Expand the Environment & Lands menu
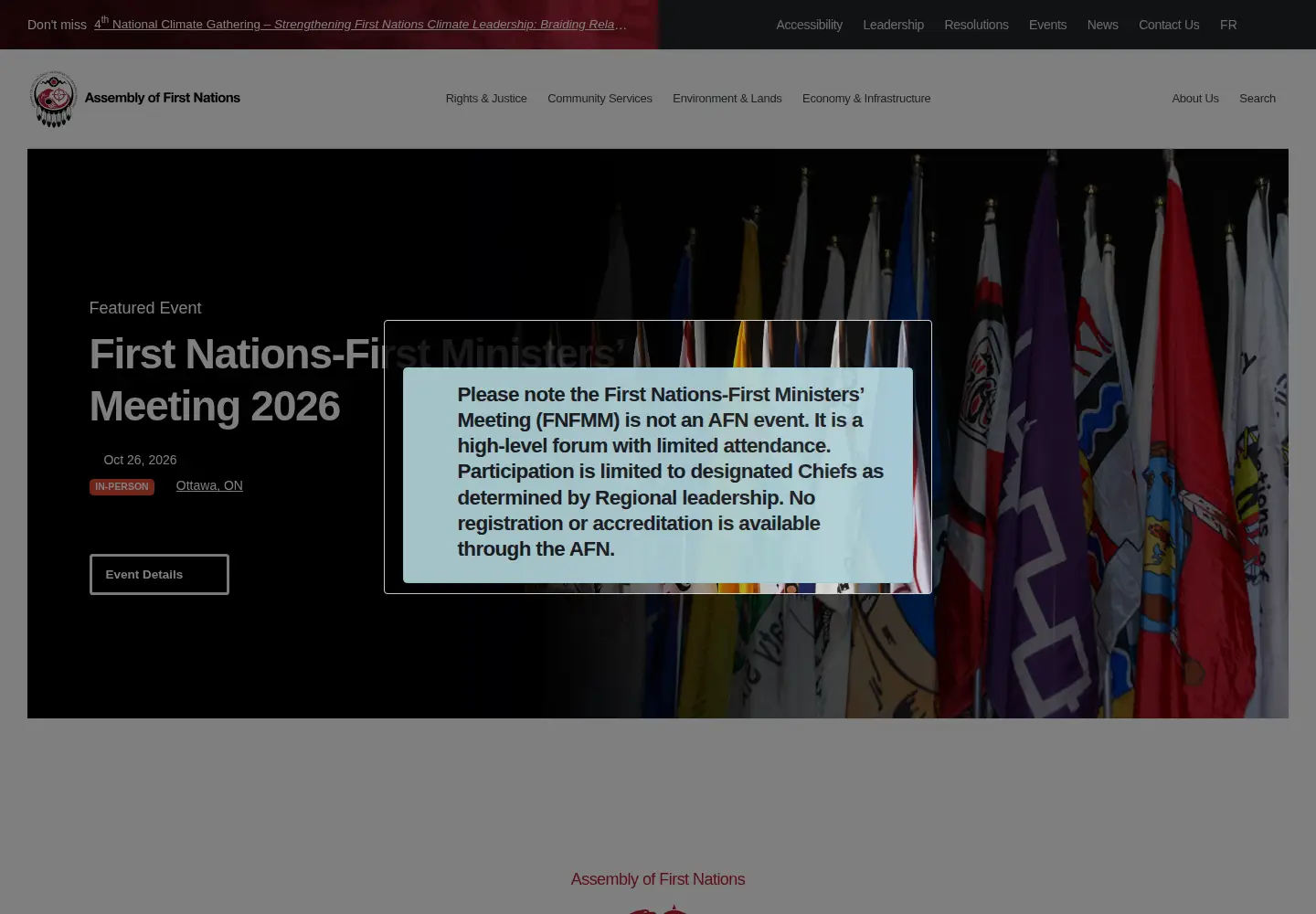 (x=727, y=99)
